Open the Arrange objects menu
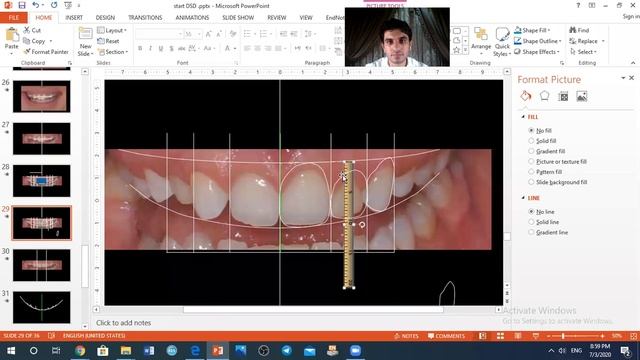This screenshot has height=360, width=640. (x=481, y=41)
